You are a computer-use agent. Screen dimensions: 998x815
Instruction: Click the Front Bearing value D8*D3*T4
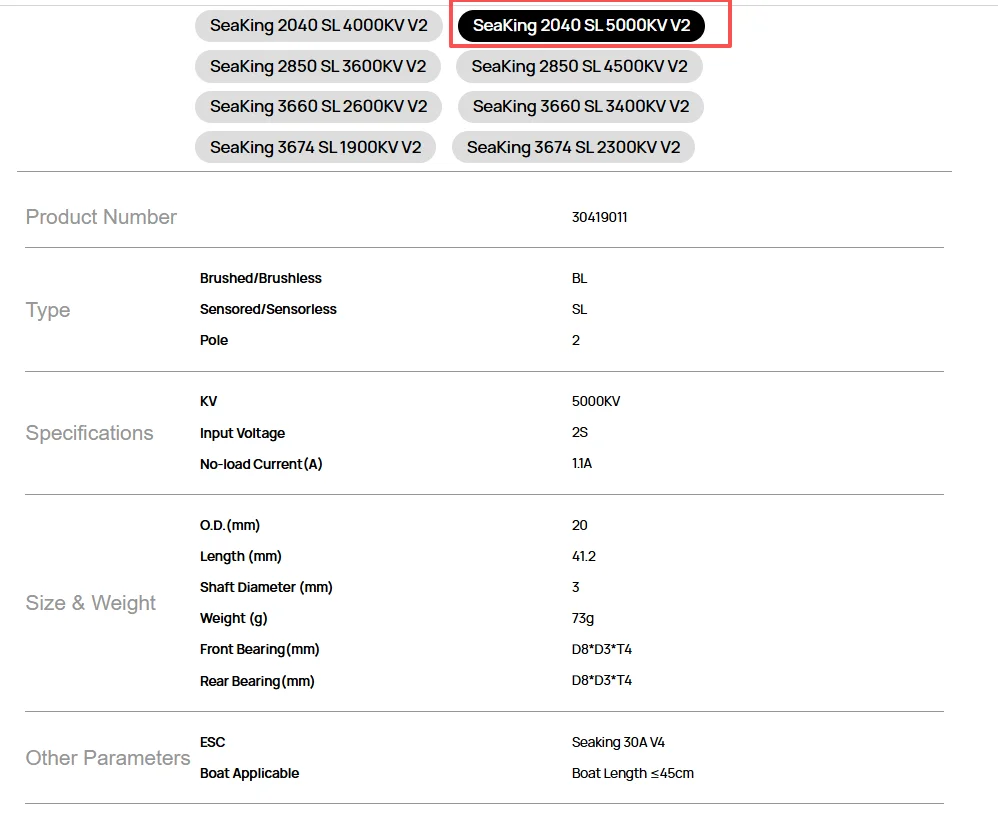click(601, 649)
